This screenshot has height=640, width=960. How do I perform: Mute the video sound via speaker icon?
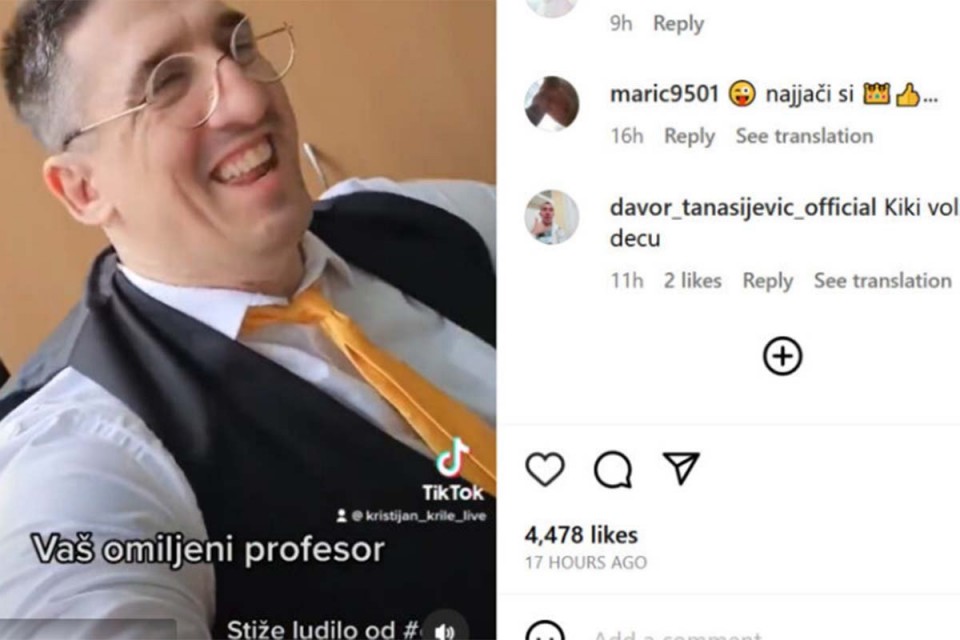click(446, 629)
